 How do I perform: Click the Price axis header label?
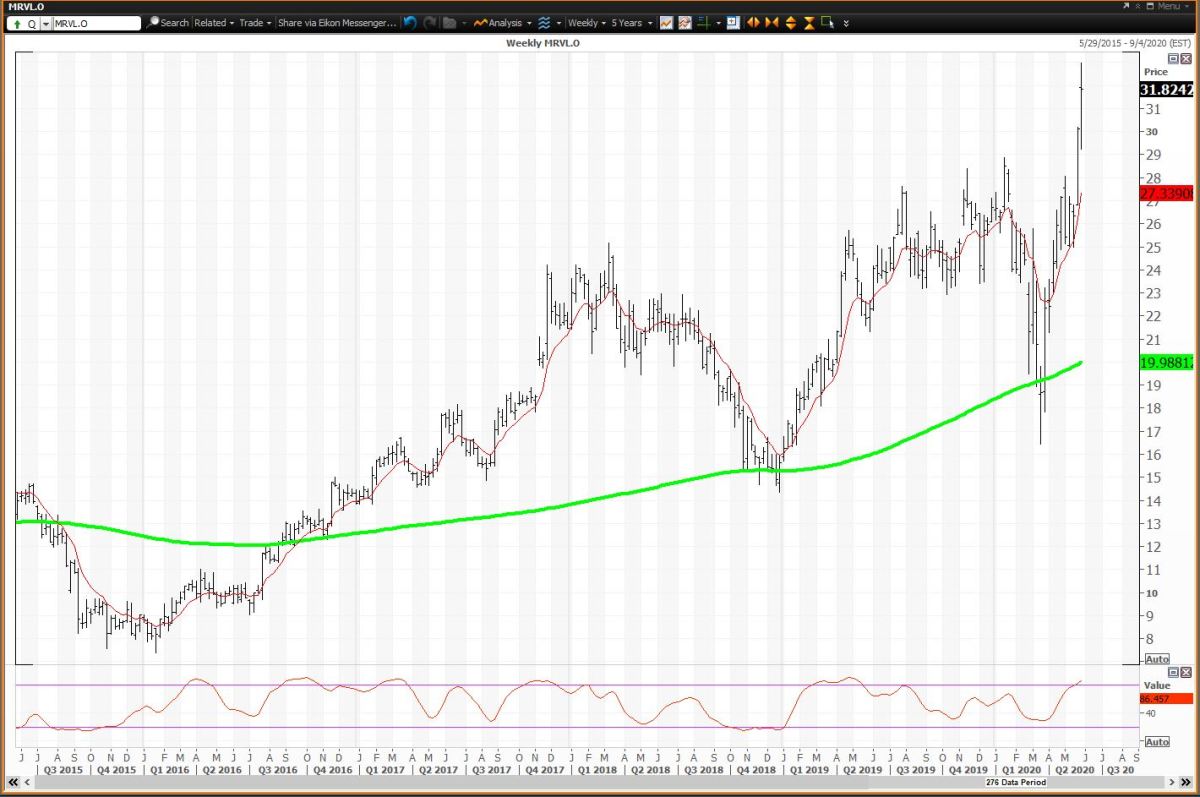click(1155, 72)
